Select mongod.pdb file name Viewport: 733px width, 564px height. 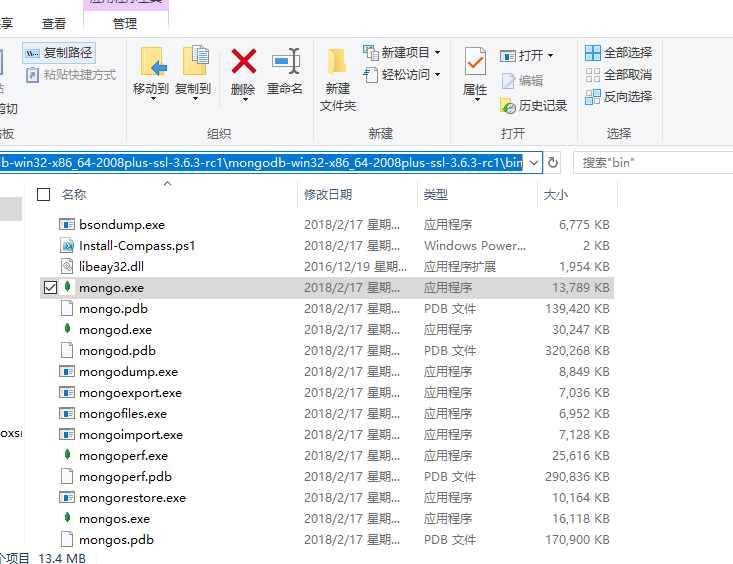pyautogui.click(x=117, y=351)
